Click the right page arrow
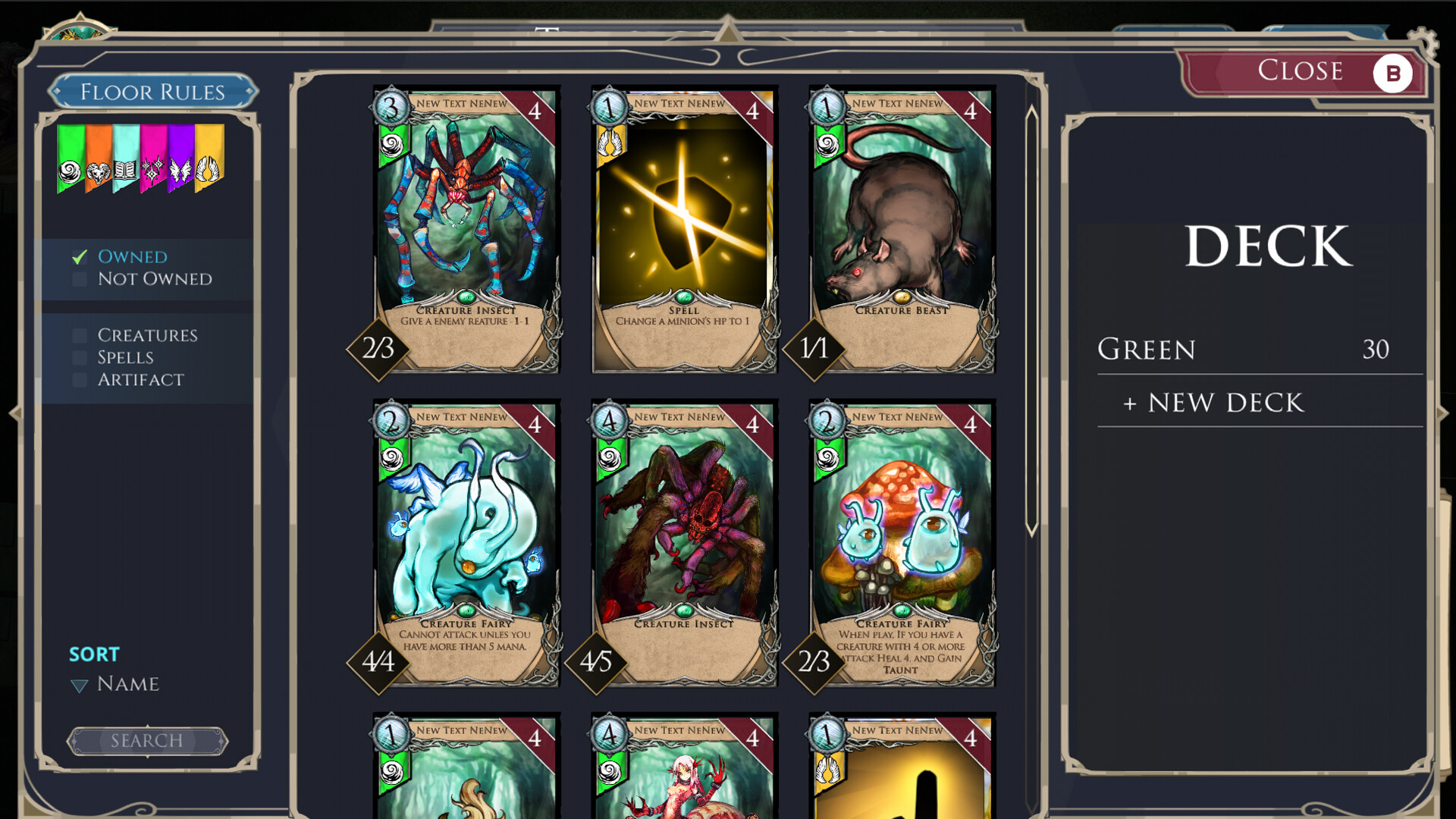The image size is (1456, 819). pos(1443,413)
